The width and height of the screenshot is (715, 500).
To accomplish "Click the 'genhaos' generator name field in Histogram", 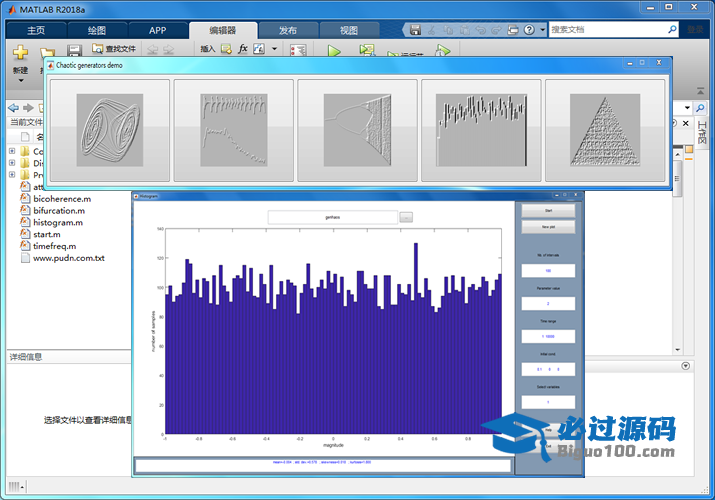I will pos(332,217).
